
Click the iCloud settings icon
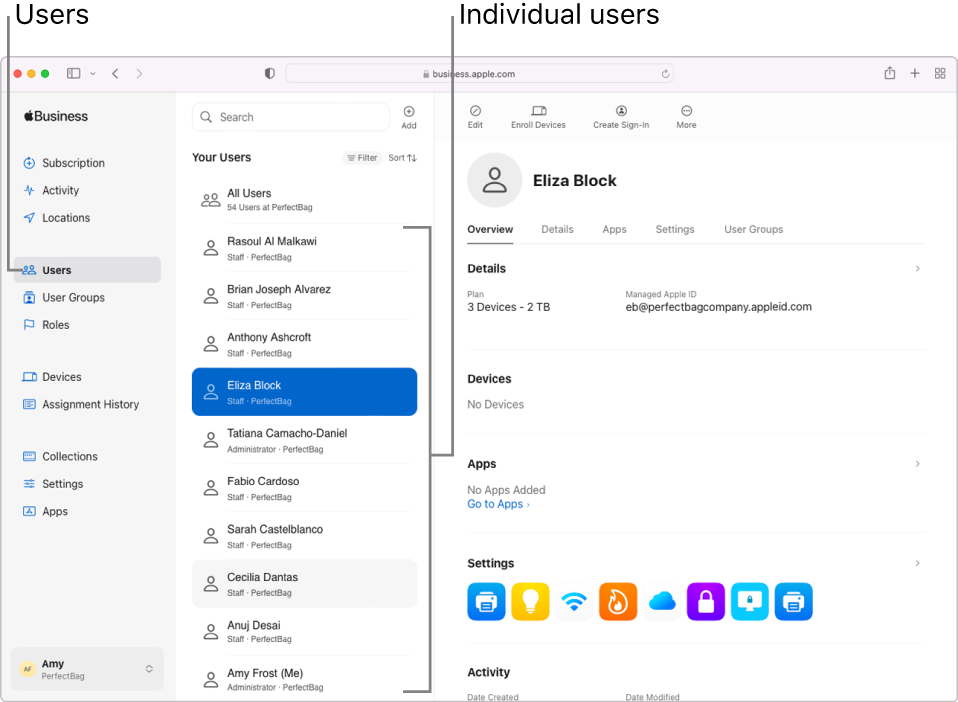coord(661,602)
